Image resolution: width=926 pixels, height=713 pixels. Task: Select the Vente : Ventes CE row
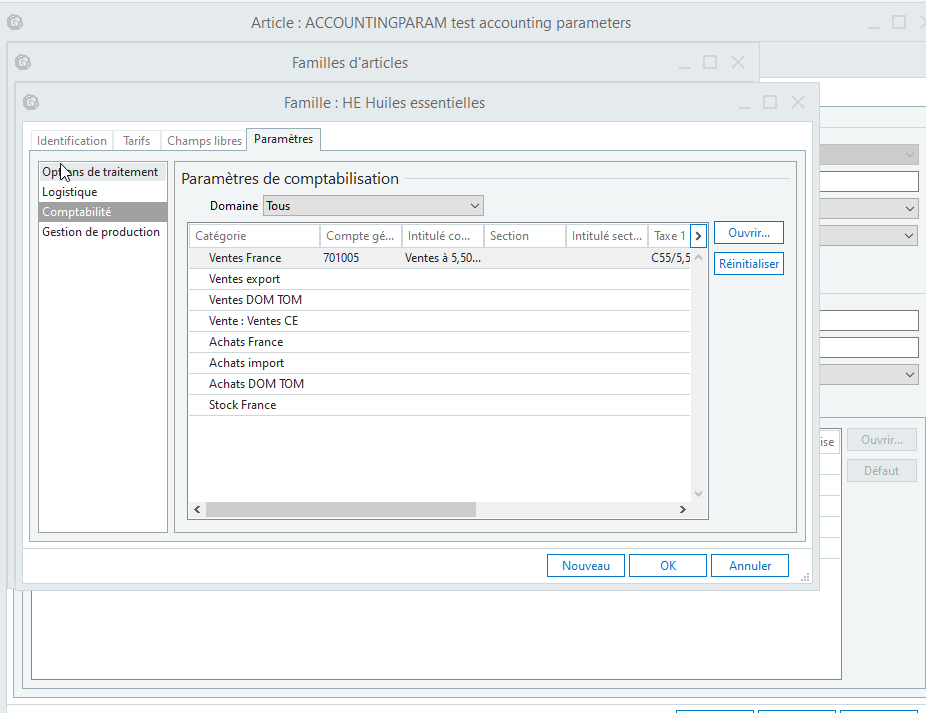(439, 321)
